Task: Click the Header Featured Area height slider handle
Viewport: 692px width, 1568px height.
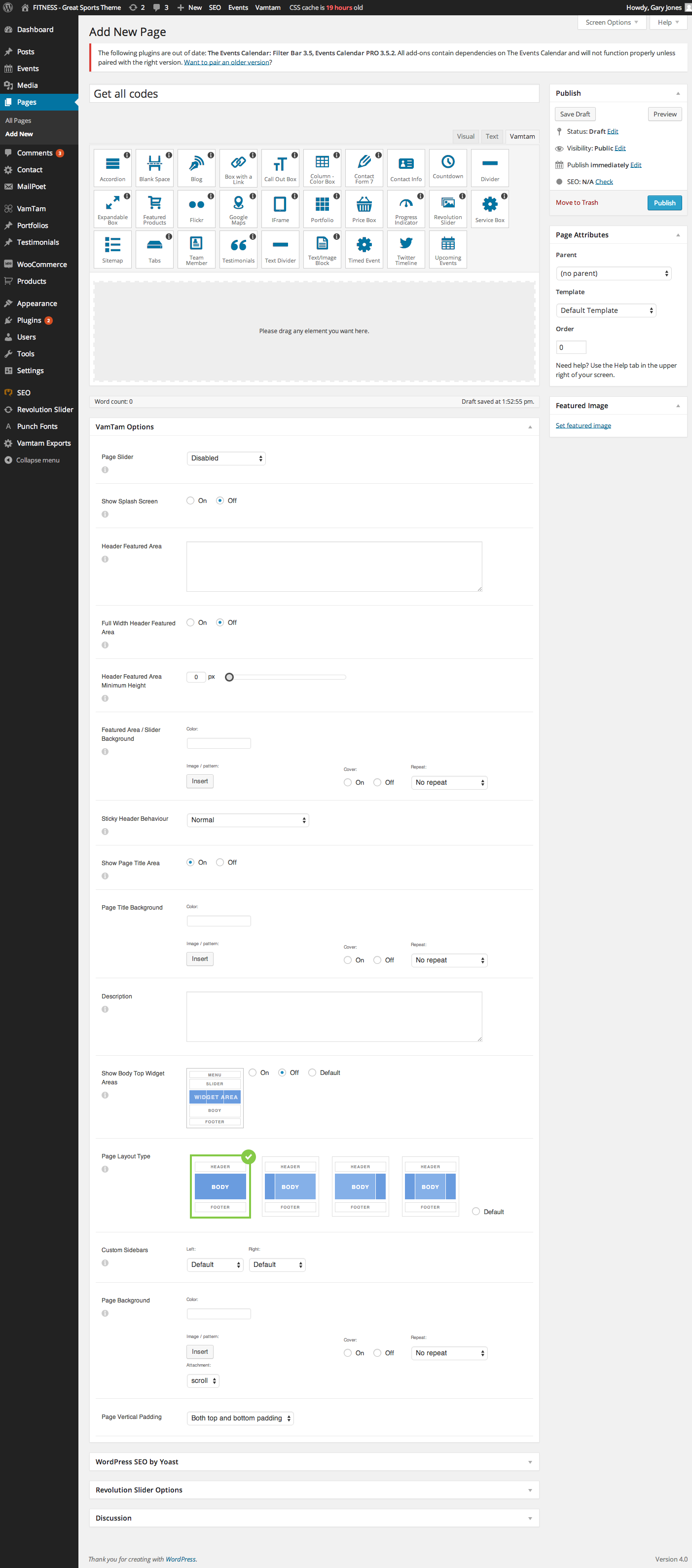Action: [229, 677]
